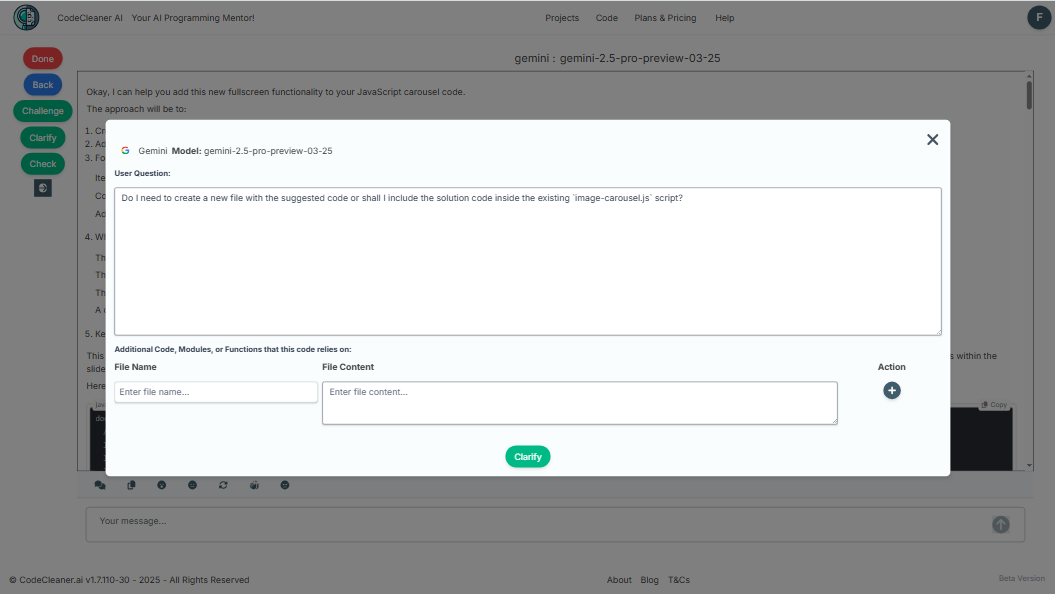This screenshot has width=1055, height=594.
Task: Close the clarify dialog with the X
Action: point(932,139)
